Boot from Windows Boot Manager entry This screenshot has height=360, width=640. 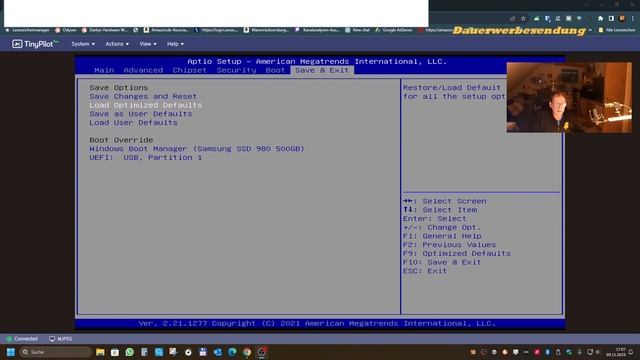pyautogui.click(x=197, y=149)
